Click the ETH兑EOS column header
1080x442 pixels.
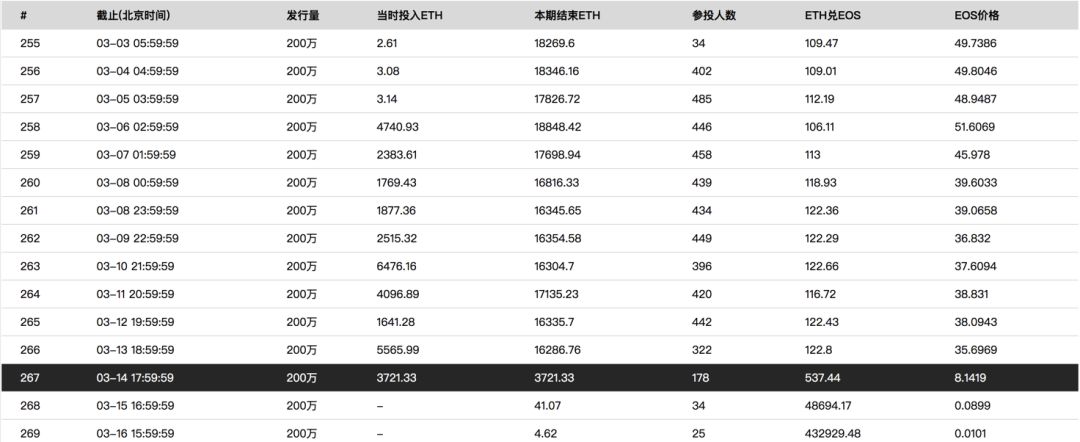[832, 17]
